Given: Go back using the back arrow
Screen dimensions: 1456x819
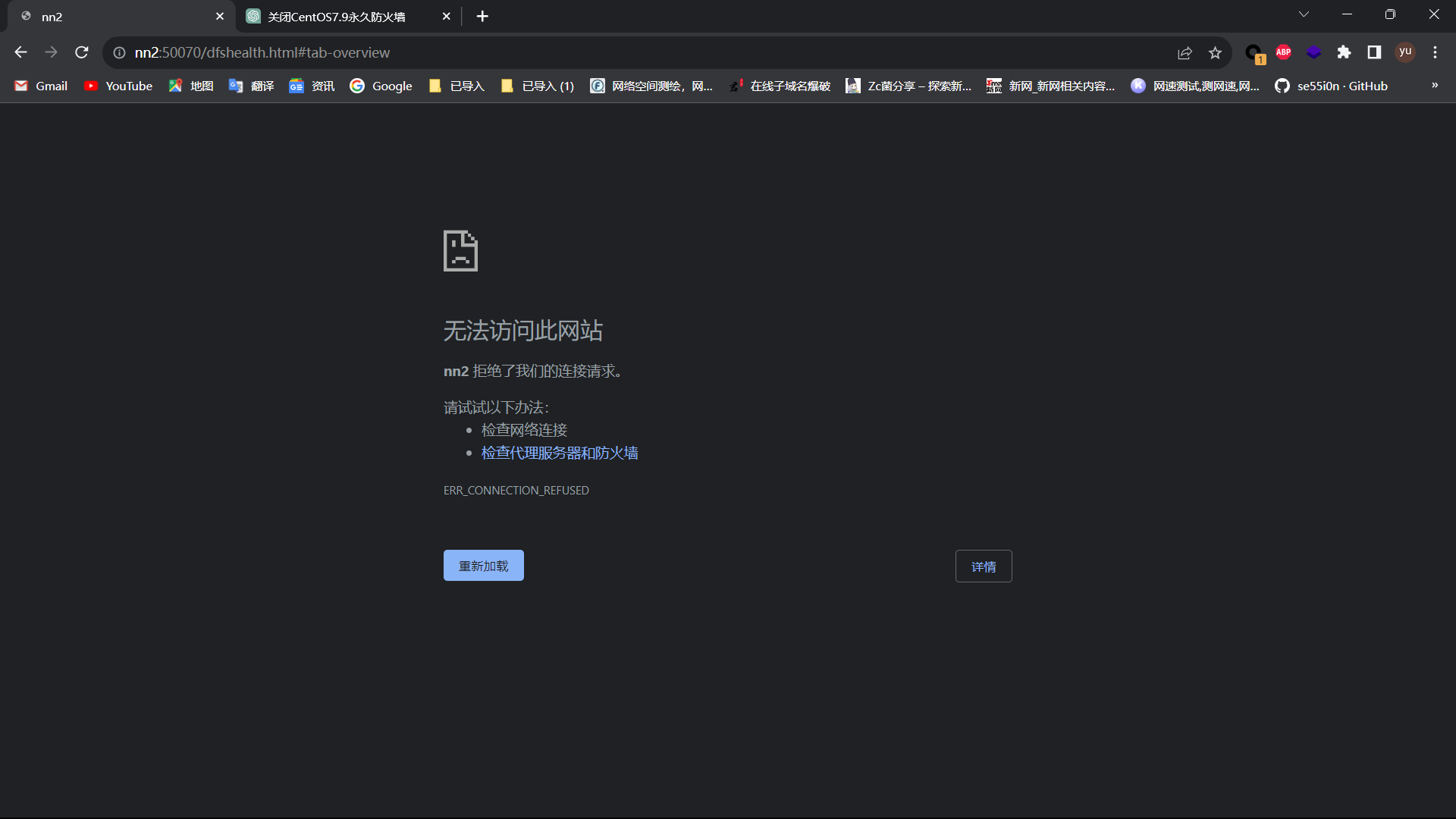Looking at the screenshot, I should [x=20, y=52].
